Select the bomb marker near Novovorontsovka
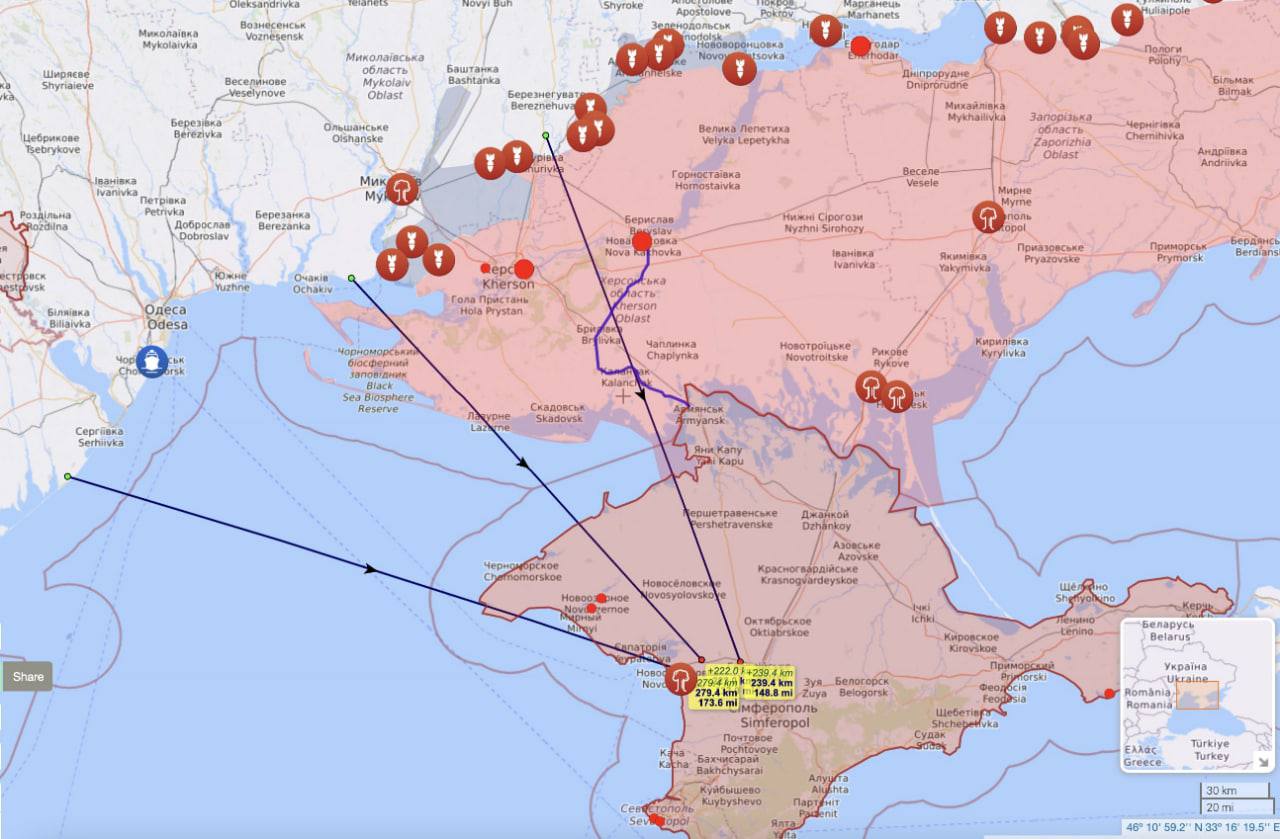 pyautogui.click(x=739, y=69)
